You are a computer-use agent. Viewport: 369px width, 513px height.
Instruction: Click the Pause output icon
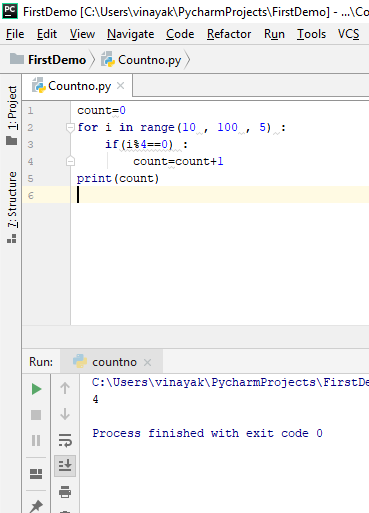pyautogui.click(x=36, y=440)
